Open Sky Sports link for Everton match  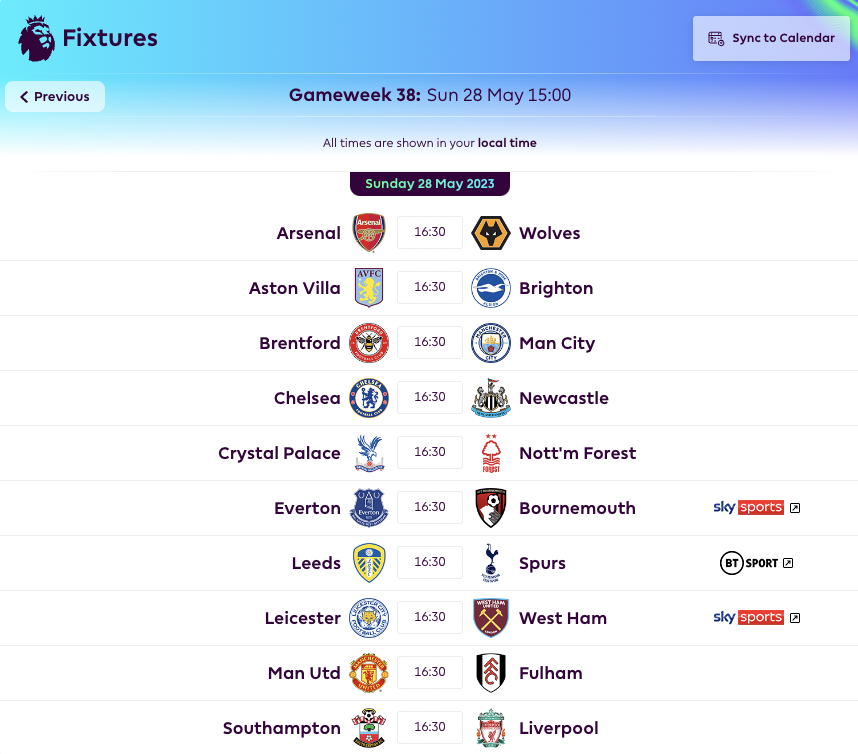(x=756, y=508)
